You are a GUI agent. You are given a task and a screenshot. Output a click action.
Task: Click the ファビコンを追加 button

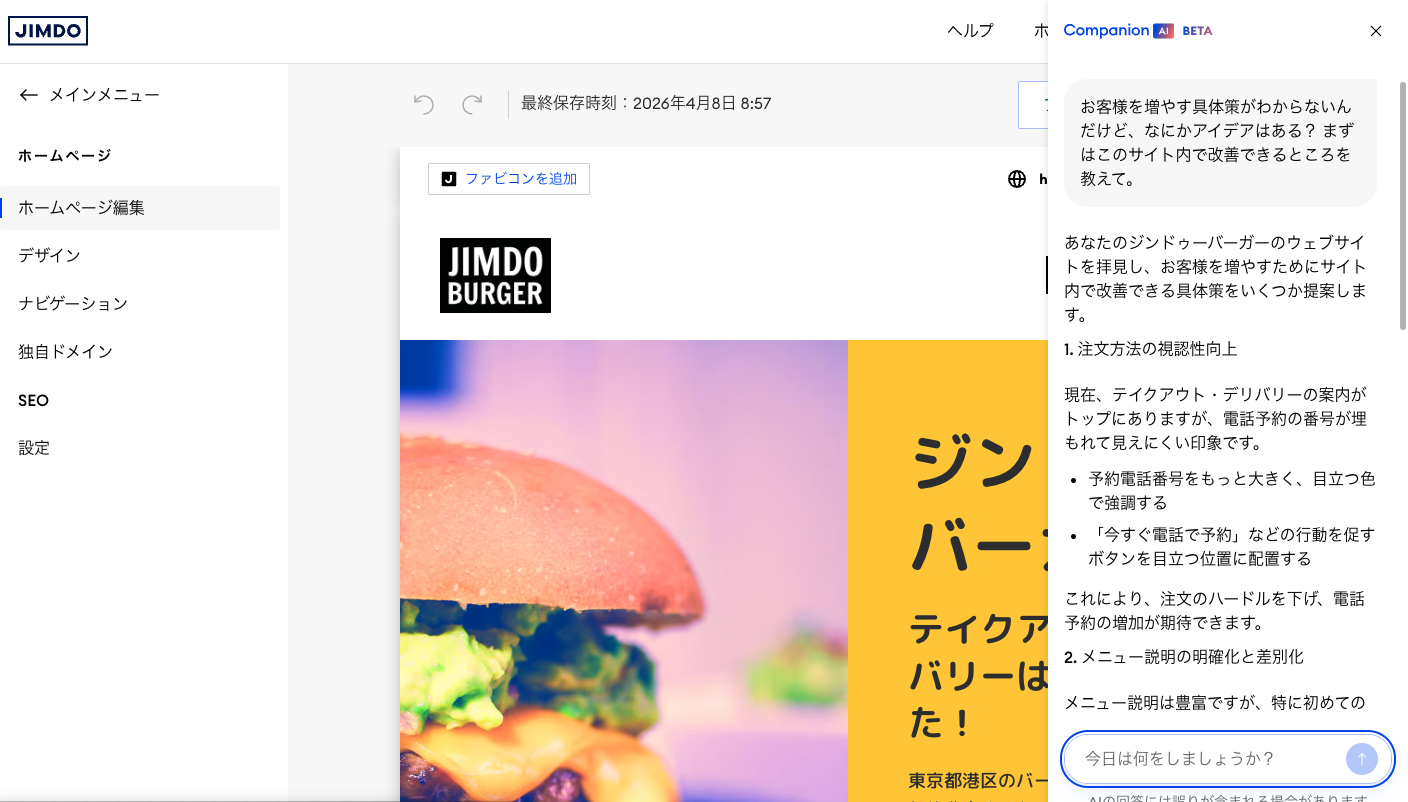[509, 179]
